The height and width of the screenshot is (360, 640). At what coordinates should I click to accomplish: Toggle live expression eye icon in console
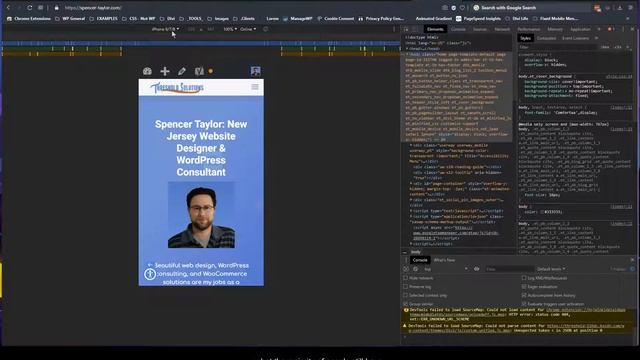coord(476,269)
